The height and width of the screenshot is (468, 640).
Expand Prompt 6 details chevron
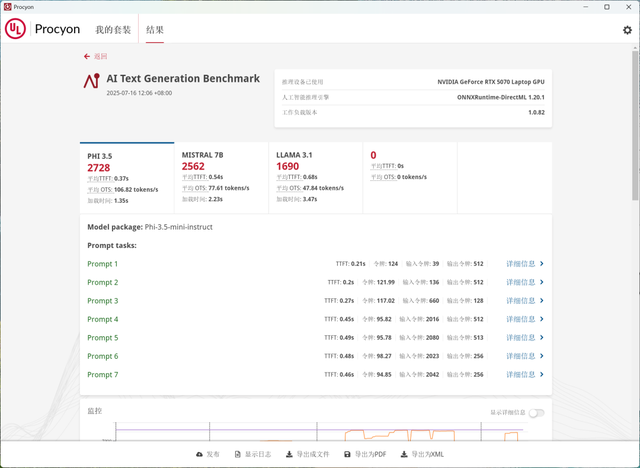[542, 356]
